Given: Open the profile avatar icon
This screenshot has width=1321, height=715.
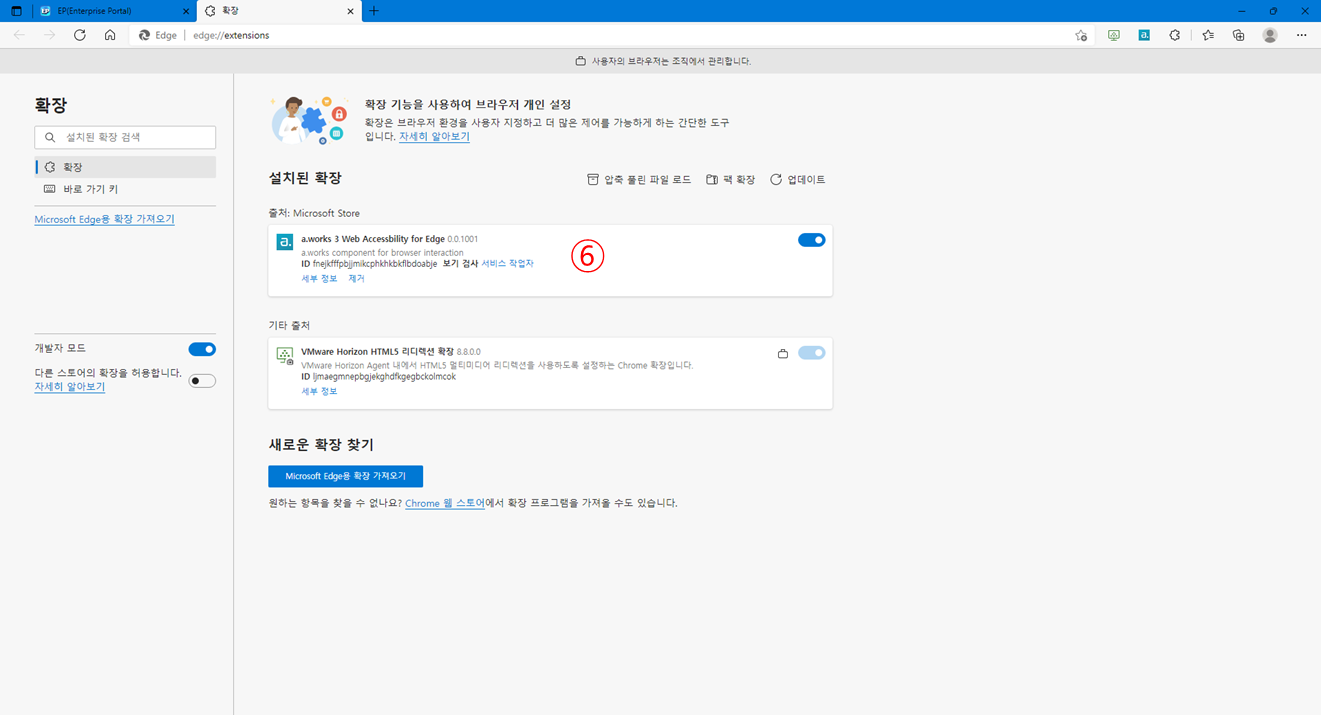Looking at the screenshot, I should 1270,35.
